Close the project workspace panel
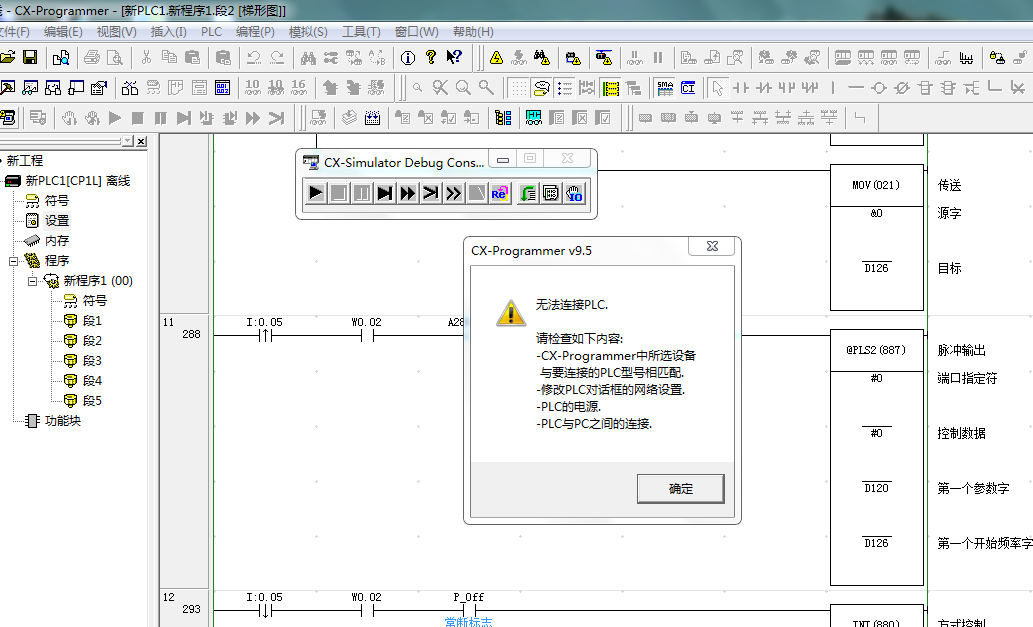 [x=141, y=142]
